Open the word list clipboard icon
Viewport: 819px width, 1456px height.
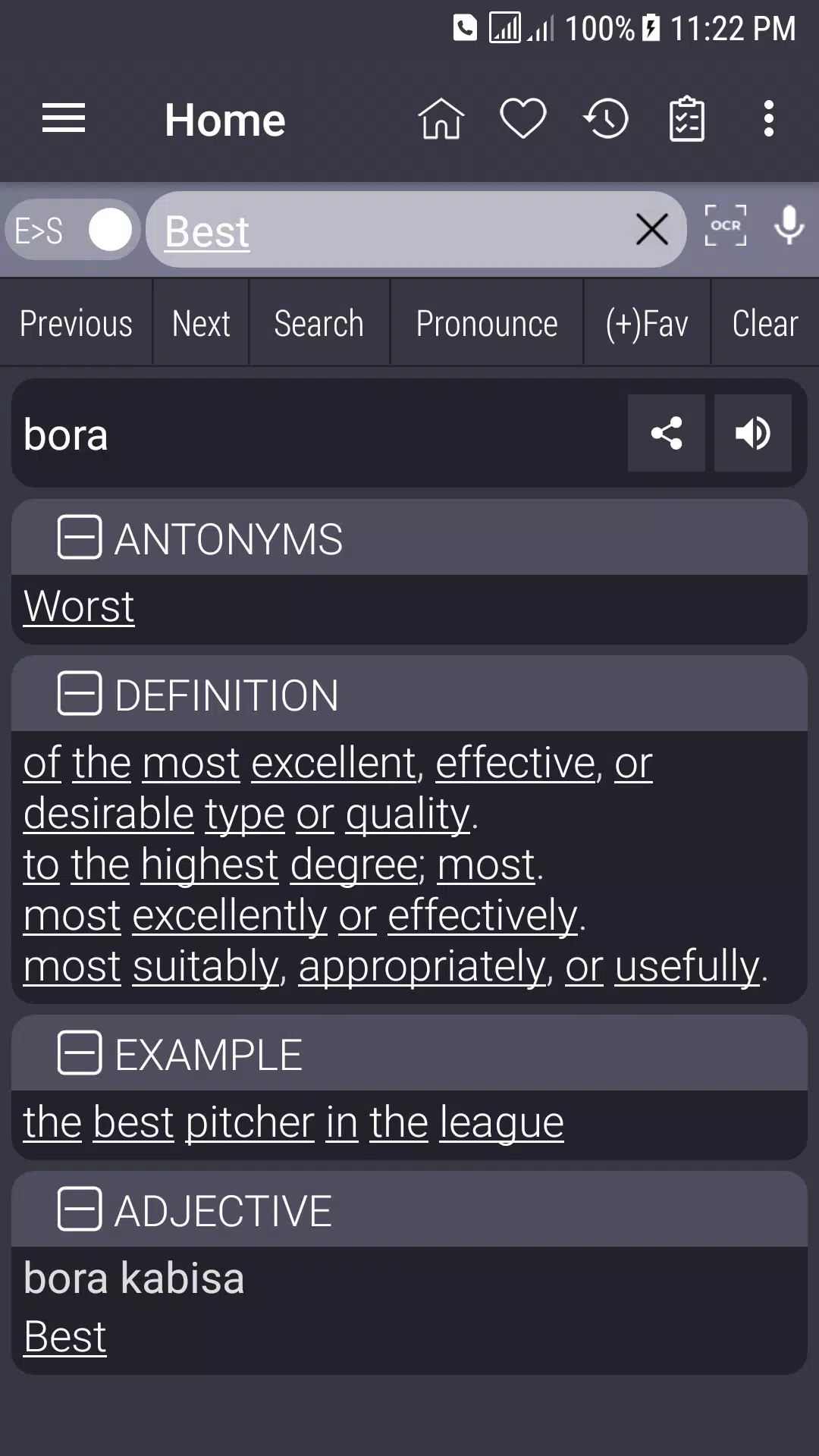coord(686,119)
